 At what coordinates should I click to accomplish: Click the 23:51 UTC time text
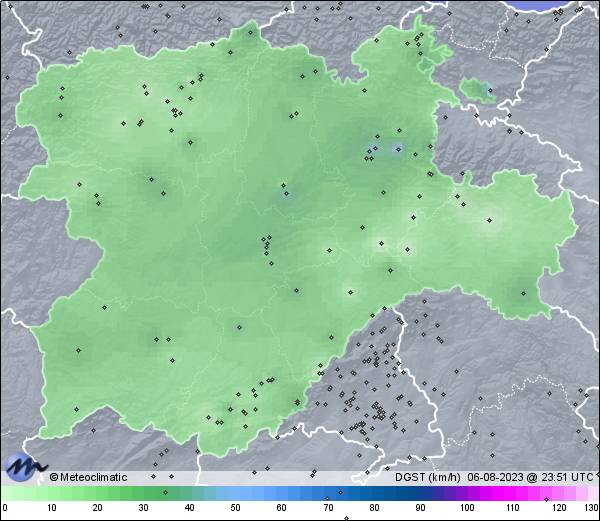click(566, 477)
